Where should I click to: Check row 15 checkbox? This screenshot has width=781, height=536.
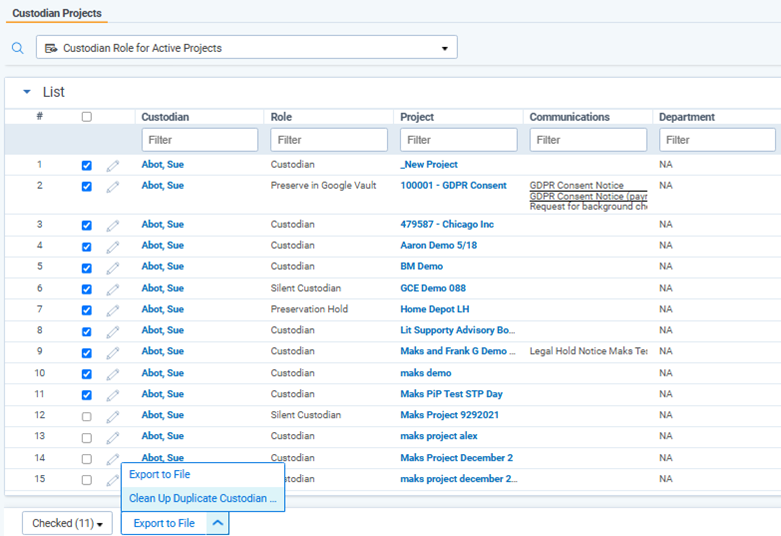(x=87, y=480)
